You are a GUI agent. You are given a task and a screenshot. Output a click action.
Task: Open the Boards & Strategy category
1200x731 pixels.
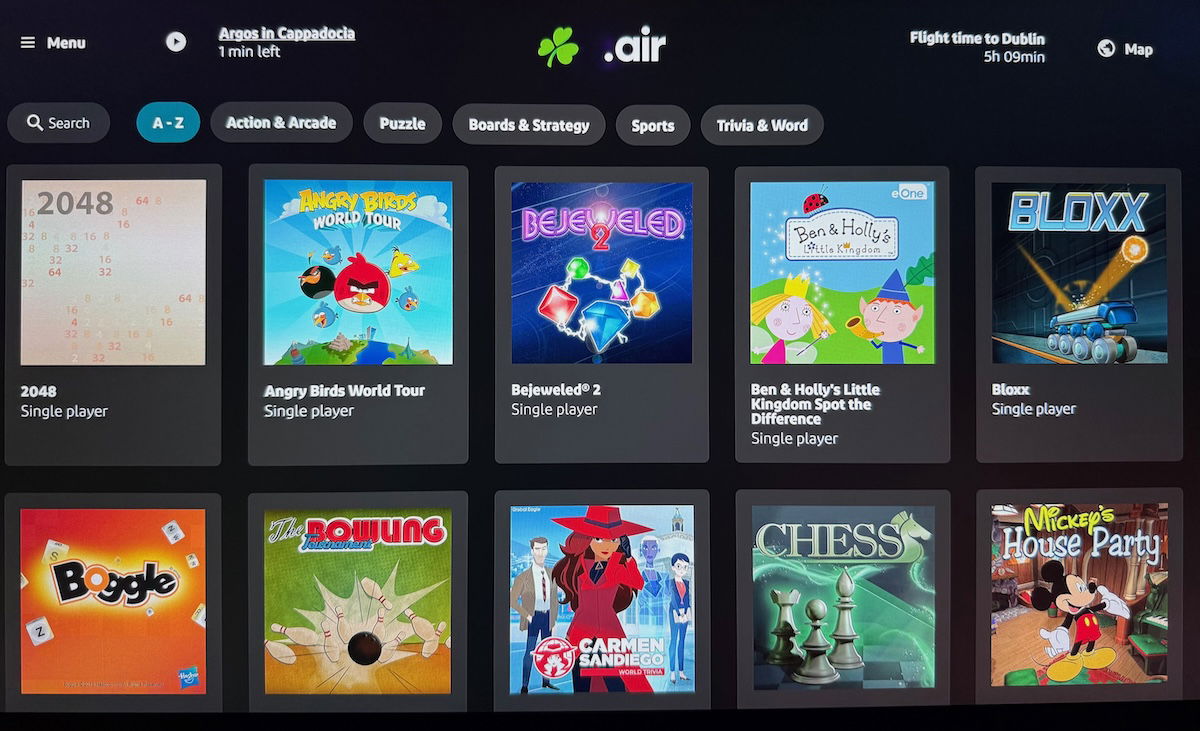tap(529, 125)
